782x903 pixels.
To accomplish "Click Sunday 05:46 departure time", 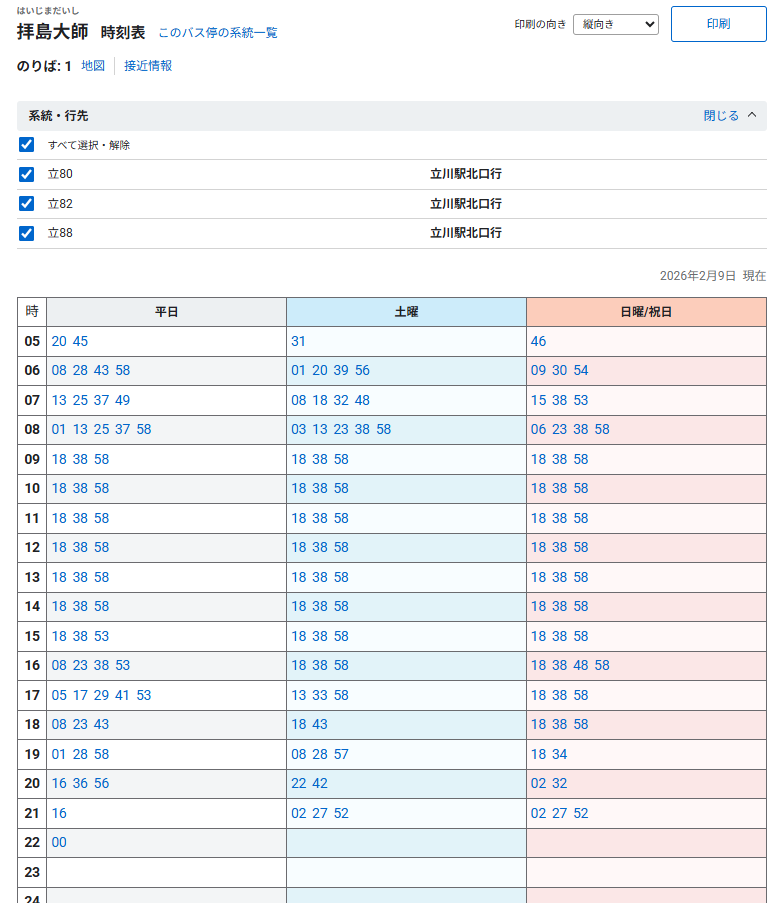I will [538, 341].
